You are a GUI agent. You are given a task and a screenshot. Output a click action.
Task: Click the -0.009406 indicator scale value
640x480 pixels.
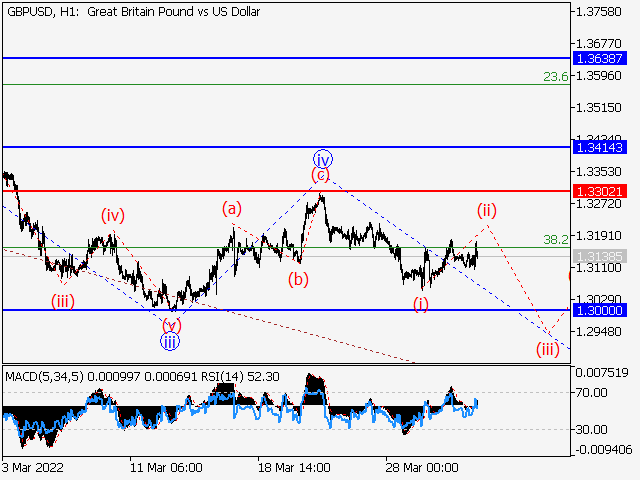tap(604, 450)
